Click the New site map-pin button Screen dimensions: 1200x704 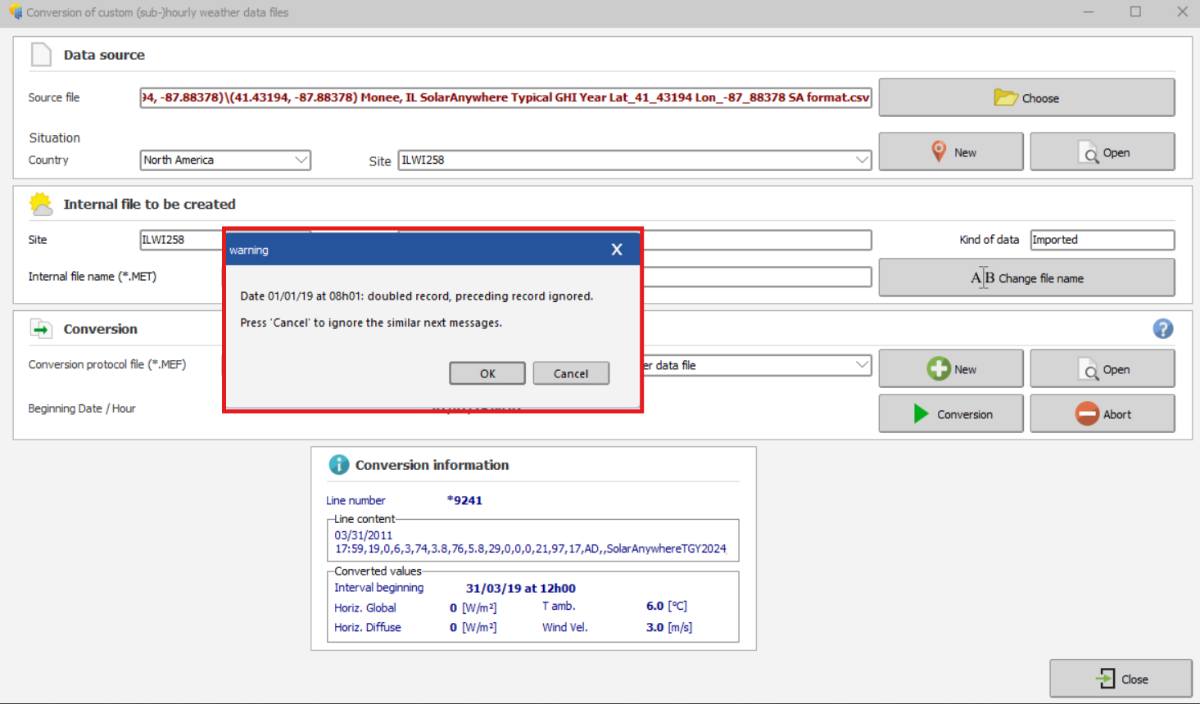(x=951, y=152)
